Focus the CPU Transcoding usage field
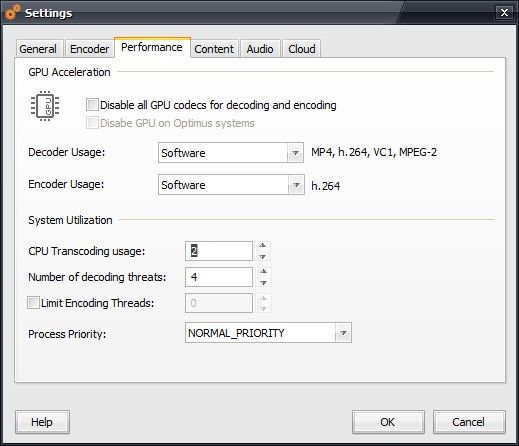The height and width of the screenshot is (446, 519). tap(219, 251)
